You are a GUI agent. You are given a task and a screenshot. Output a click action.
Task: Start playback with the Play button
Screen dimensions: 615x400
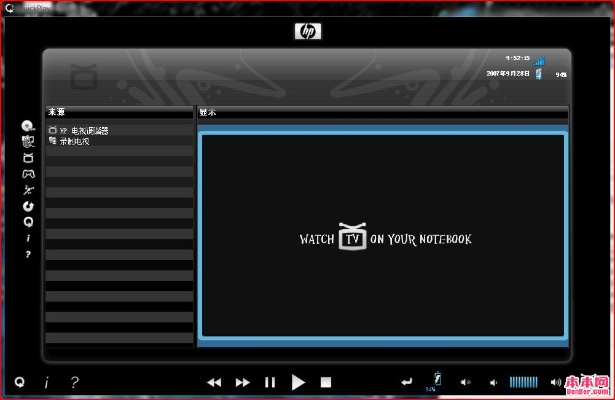tap(298, 382)
